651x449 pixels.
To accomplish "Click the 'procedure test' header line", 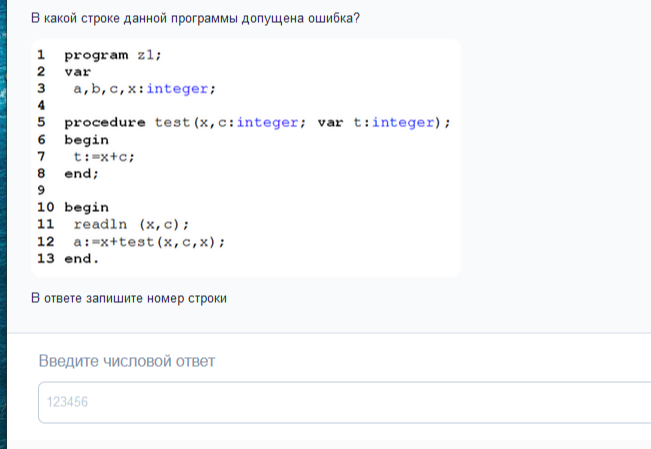I will [x=257, y=123].
